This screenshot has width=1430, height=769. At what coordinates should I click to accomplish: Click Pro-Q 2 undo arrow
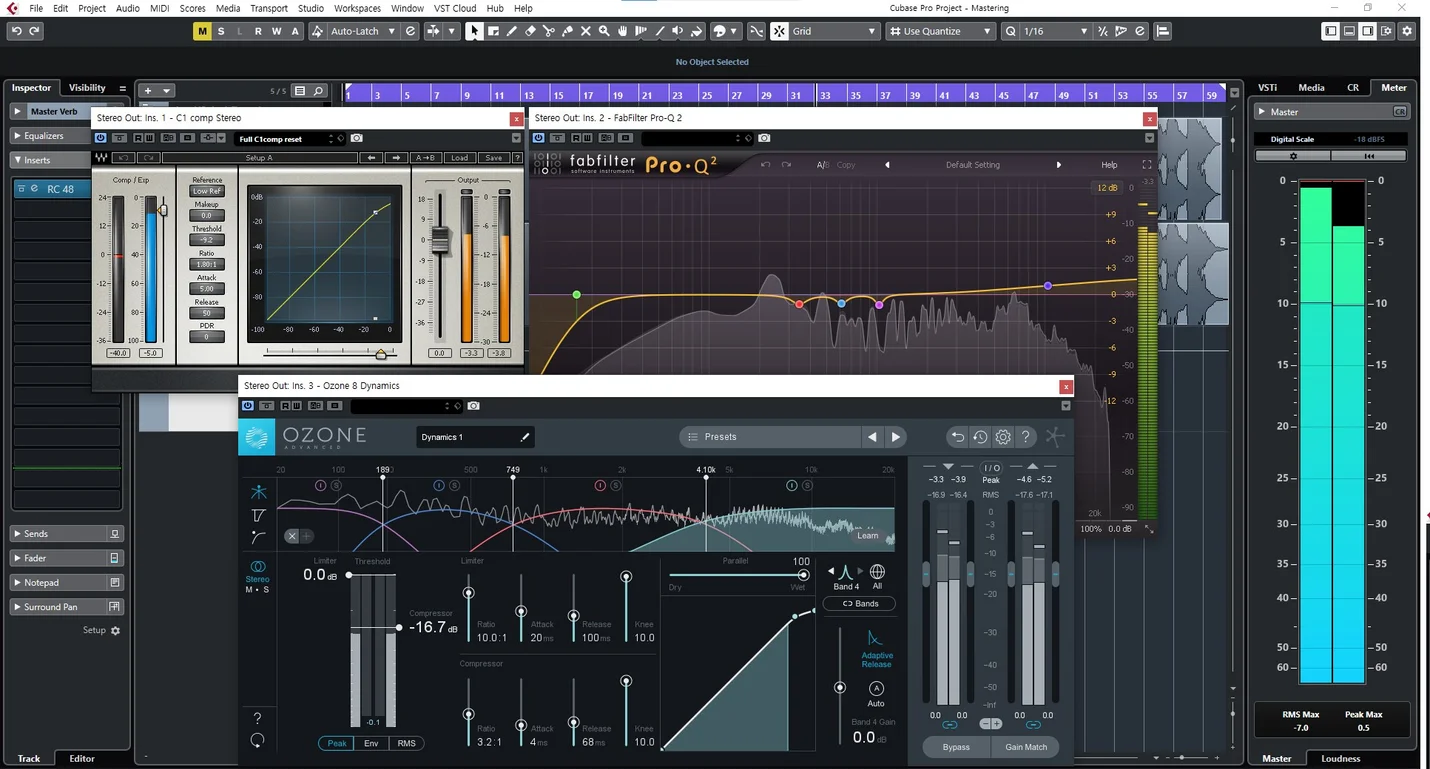tap(765, 165)
